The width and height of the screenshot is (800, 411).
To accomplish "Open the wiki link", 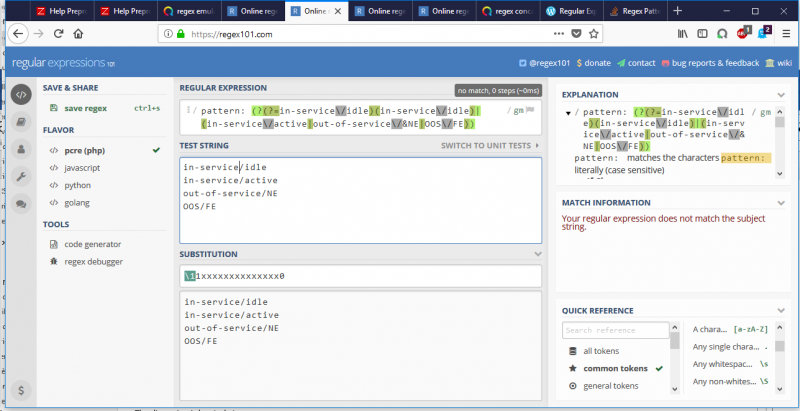I will 779,63.
